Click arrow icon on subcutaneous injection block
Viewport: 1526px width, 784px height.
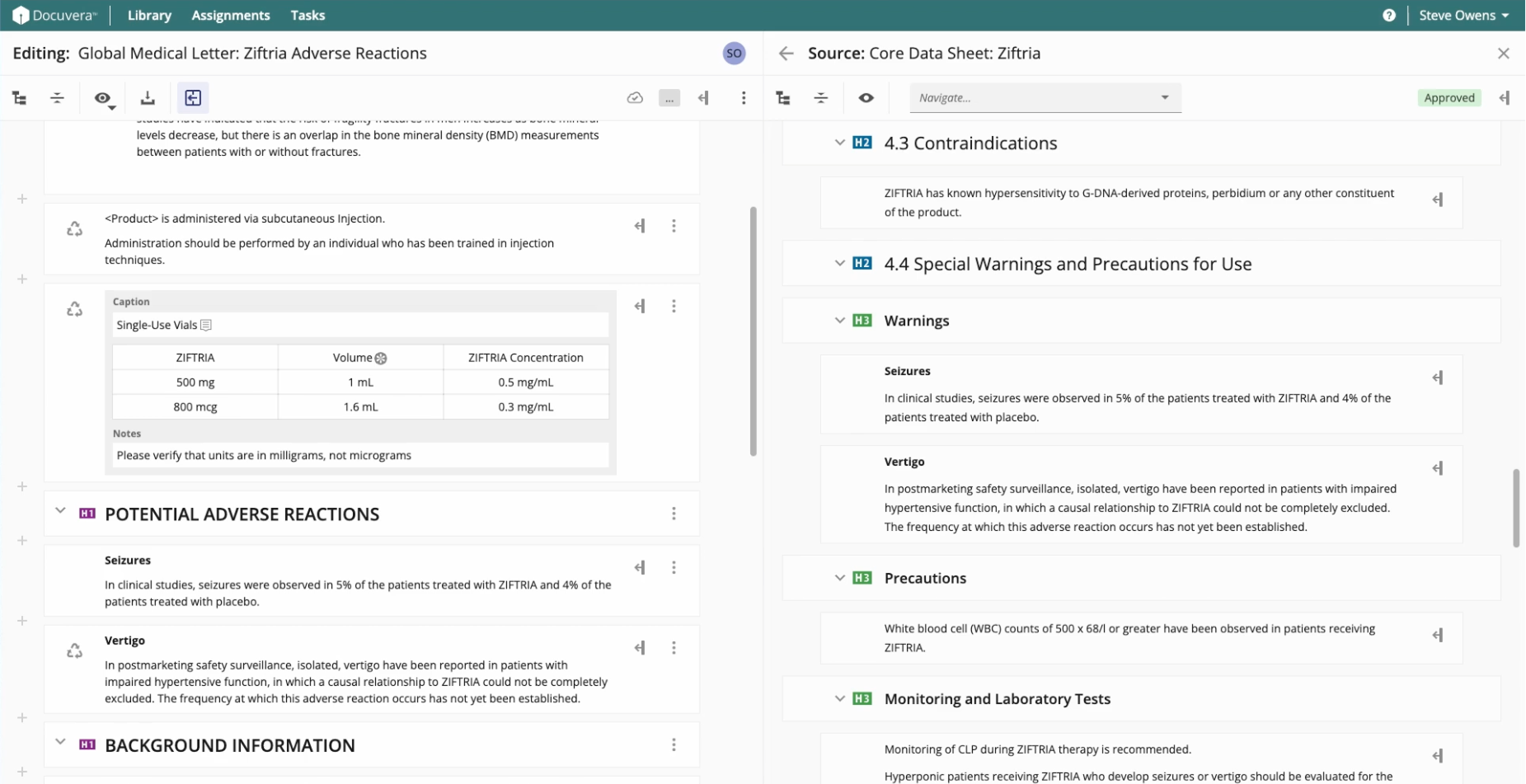click(x=640, y=226)
